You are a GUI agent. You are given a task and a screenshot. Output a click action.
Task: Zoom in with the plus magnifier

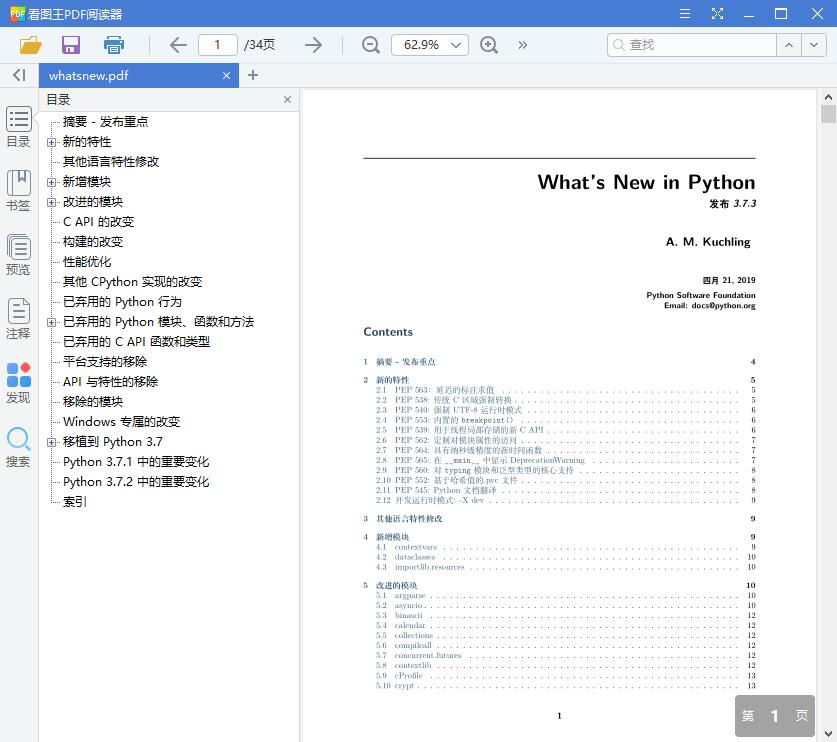pyautogui.click(x=488, y=45)
